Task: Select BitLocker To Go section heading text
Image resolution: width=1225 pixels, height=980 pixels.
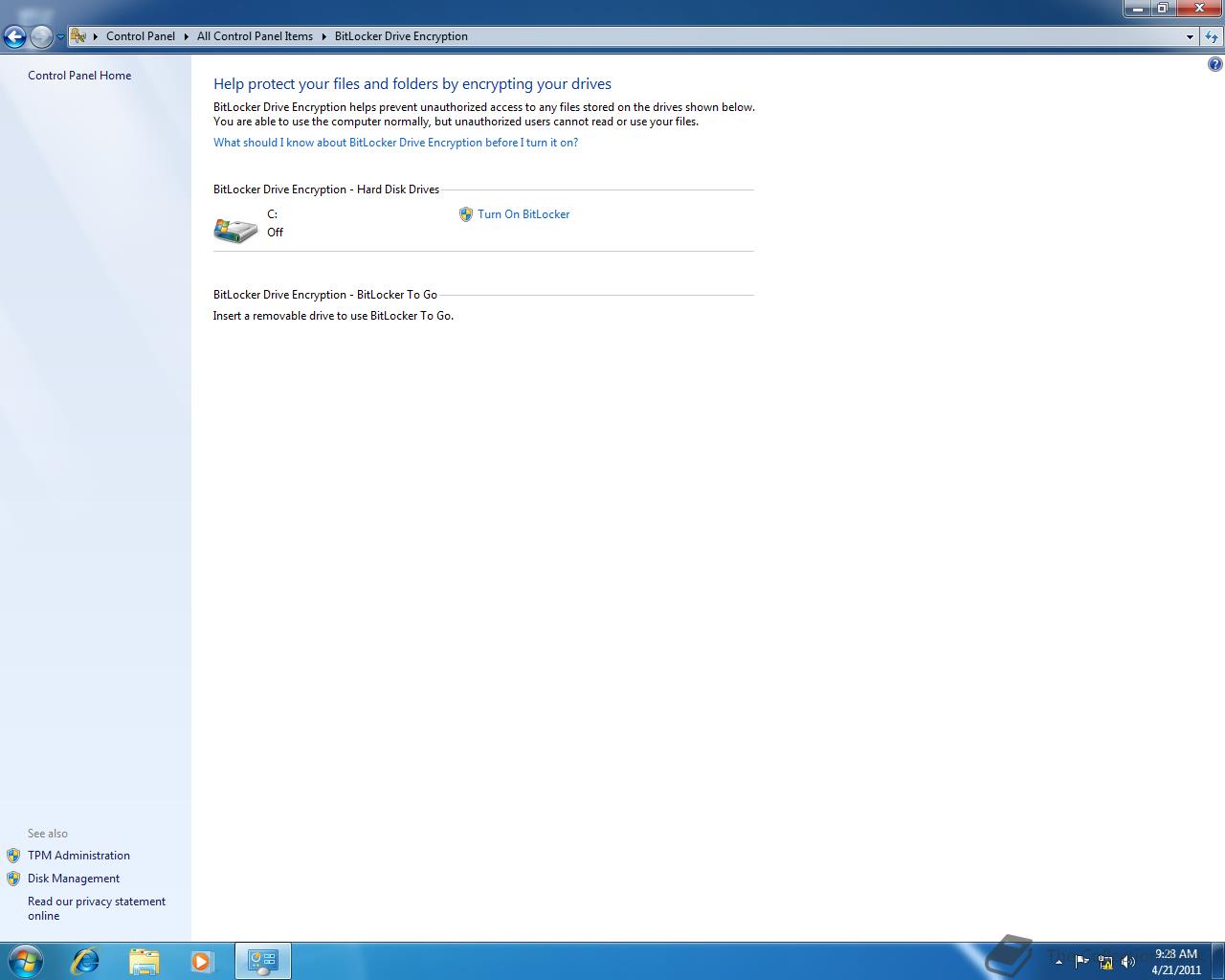Action: pyautogui.click(x=325, y=295)
